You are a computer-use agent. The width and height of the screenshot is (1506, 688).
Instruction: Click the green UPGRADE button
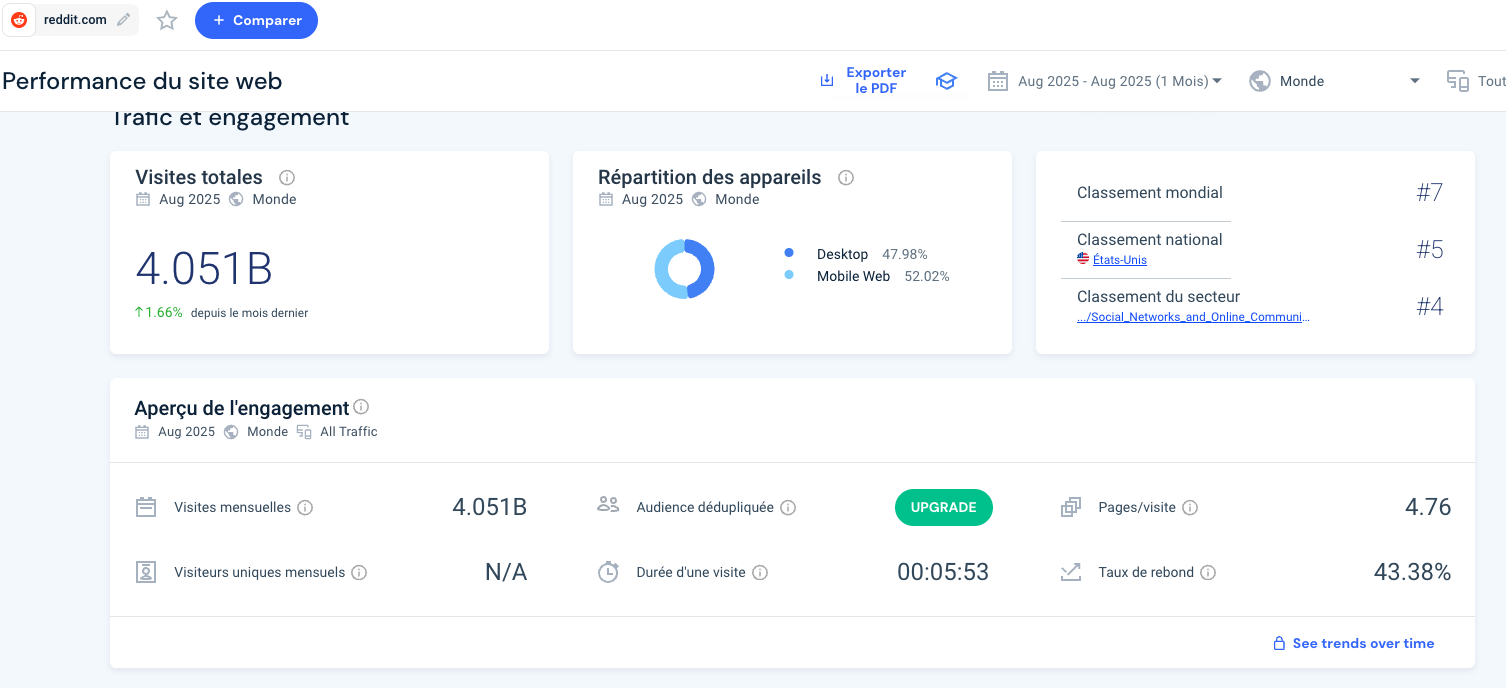click(x=943, y=507)
